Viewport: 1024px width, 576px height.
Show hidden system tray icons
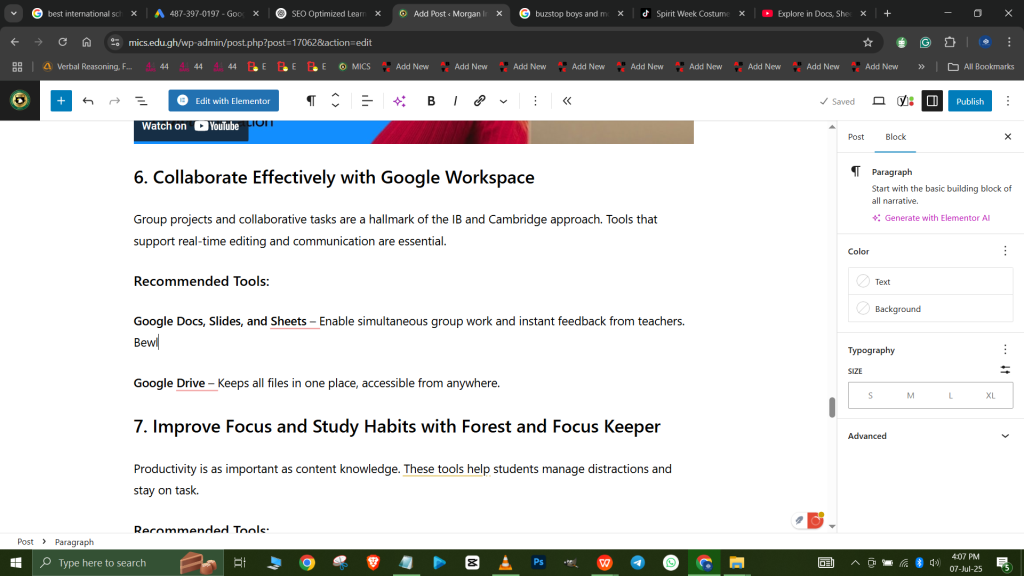(x=855, y=562)
